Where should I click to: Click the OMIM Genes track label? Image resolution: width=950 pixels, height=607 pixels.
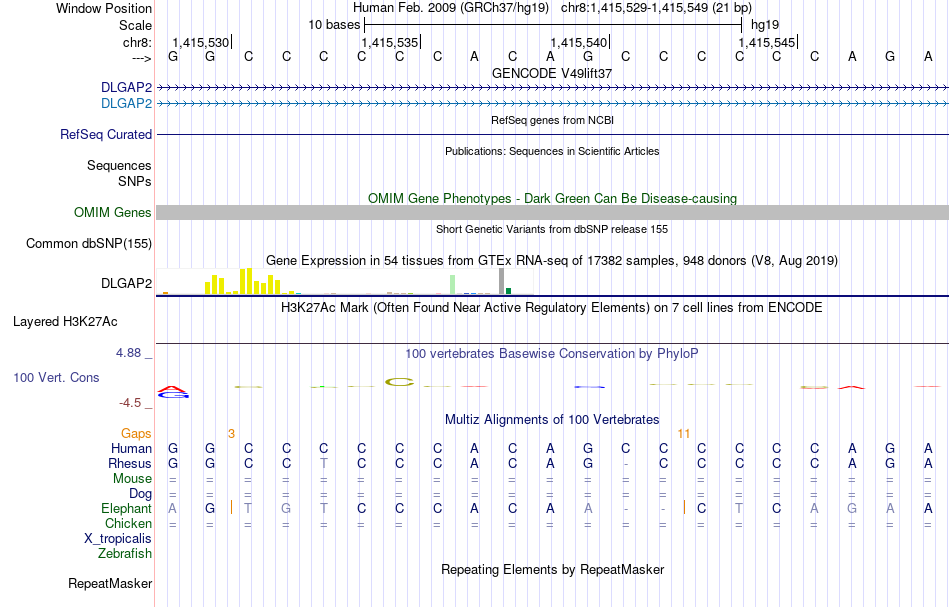(112, 213)
